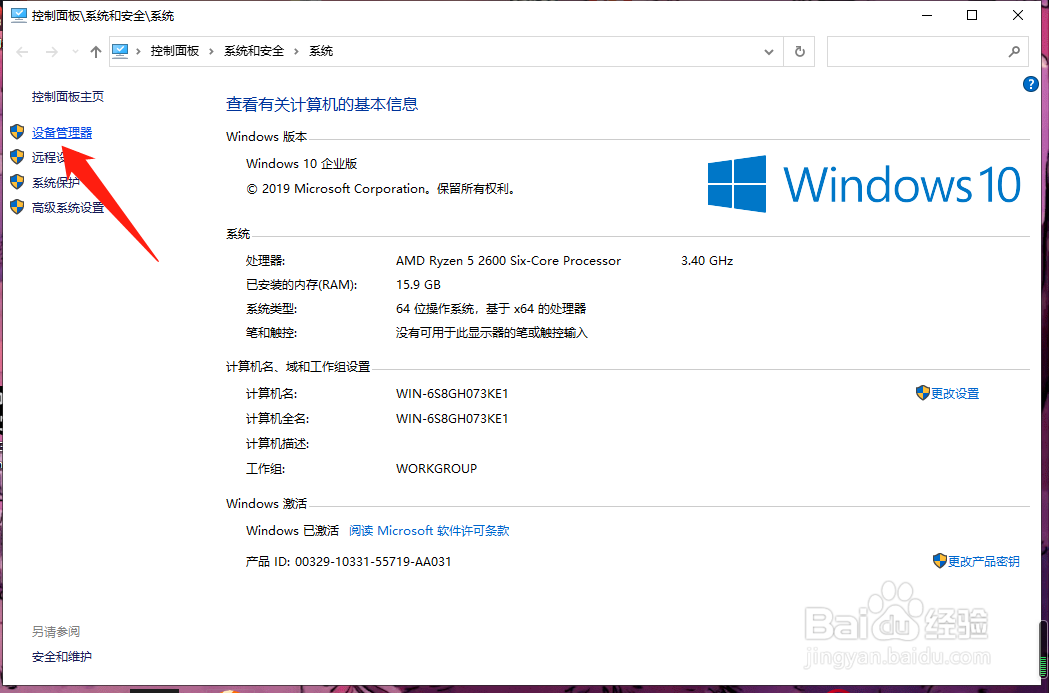This screenshot has width=1049, height=693.
Task: Open recent locations dropdown arrow beside forward
Action: (x=75, y=52)
